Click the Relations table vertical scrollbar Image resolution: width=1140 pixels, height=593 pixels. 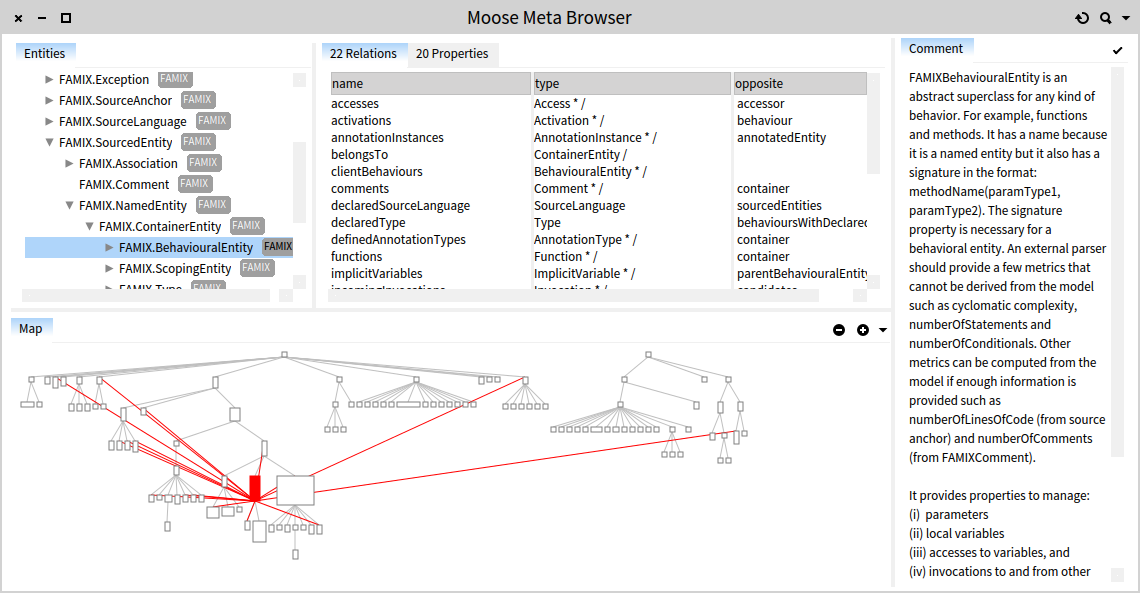(x=873, y=124)
